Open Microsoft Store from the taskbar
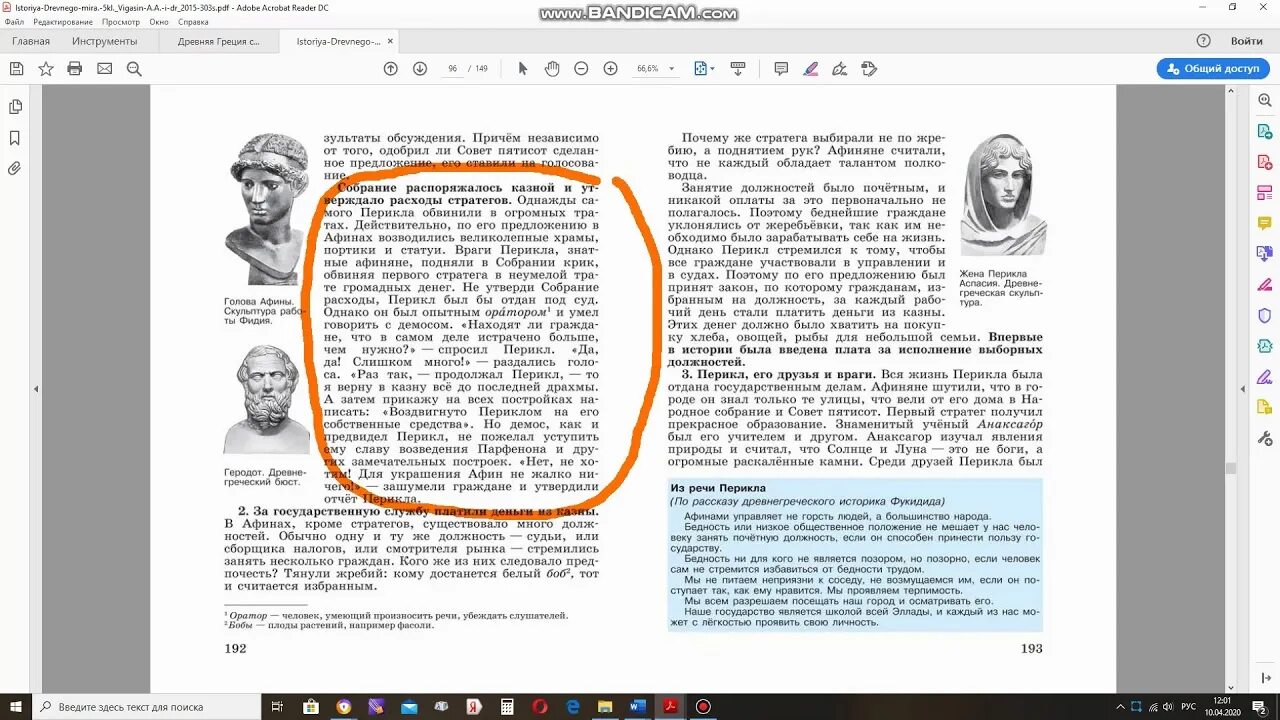1280x720 pixels. coord(310,706)
